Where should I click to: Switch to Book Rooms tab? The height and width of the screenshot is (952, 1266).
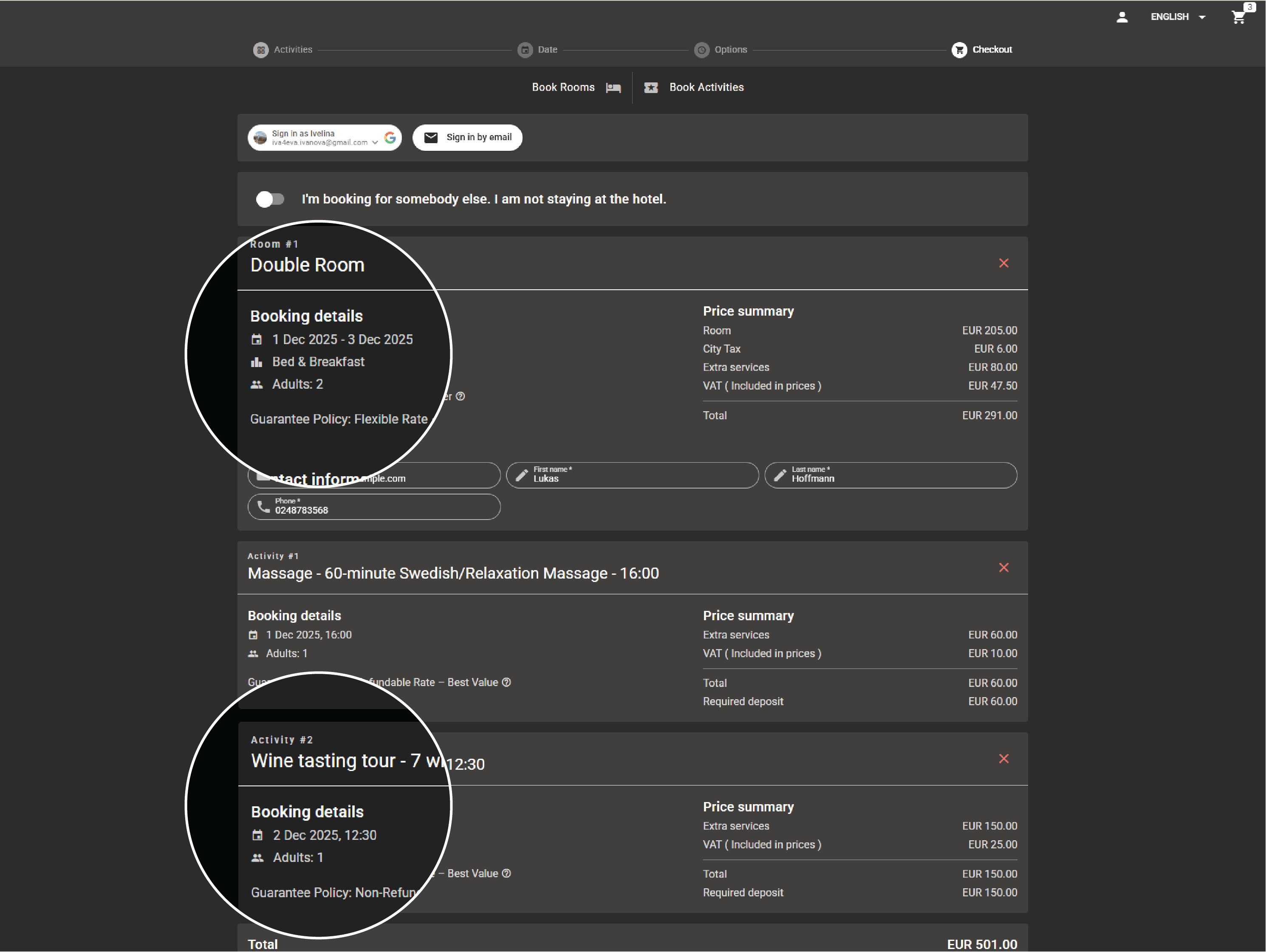[563, 87]
